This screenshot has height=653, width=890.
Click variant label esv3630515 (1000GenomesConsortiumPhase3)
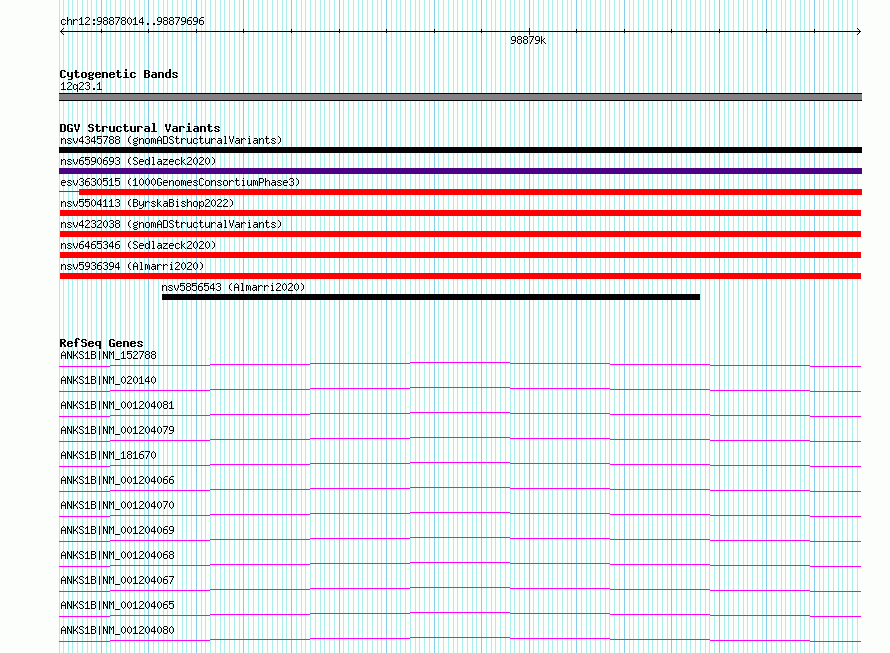(180, 182)
